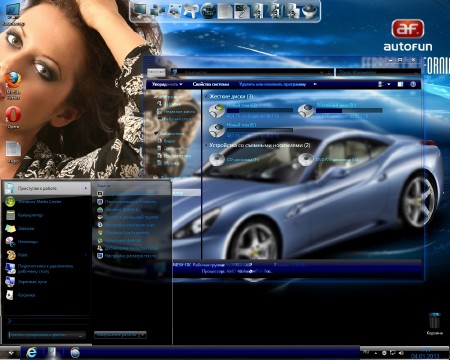Open the help icon in the Explorer toolbar
Viewport: 450px width, 360px height.
click(413, 84)
